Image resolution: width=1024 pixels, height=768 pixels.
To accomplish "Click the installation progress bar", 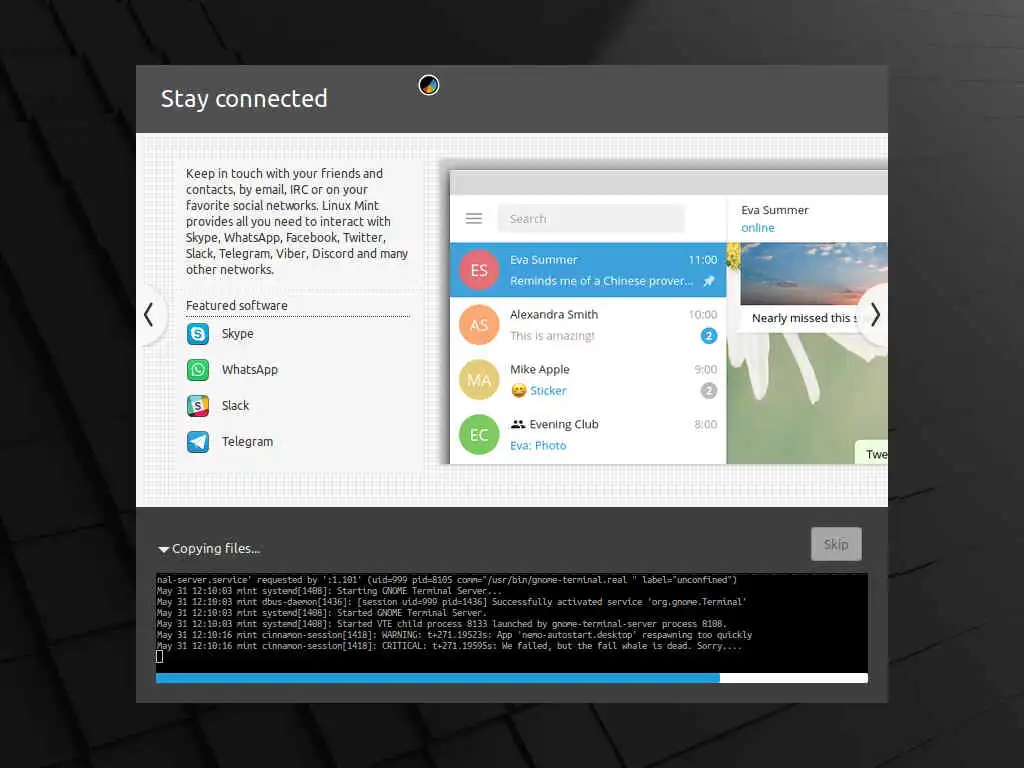I will tap(512, 679).
